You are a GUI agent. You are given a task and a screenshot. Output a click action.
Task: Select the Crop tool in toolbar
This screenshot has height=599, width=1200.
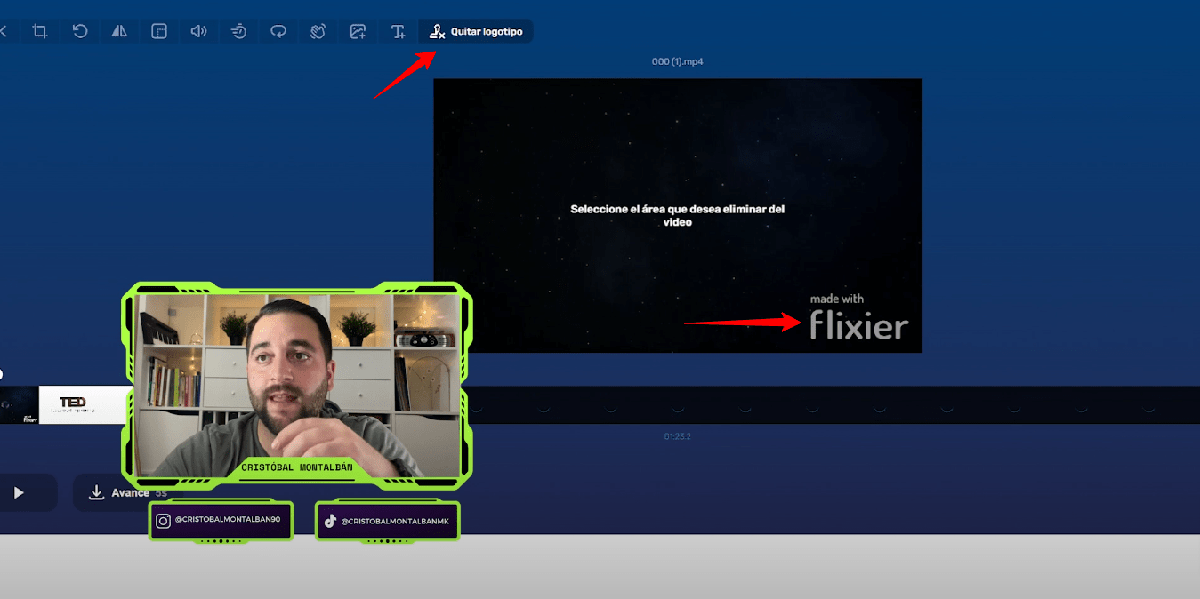pyautogui.click(x=40, y=32)
